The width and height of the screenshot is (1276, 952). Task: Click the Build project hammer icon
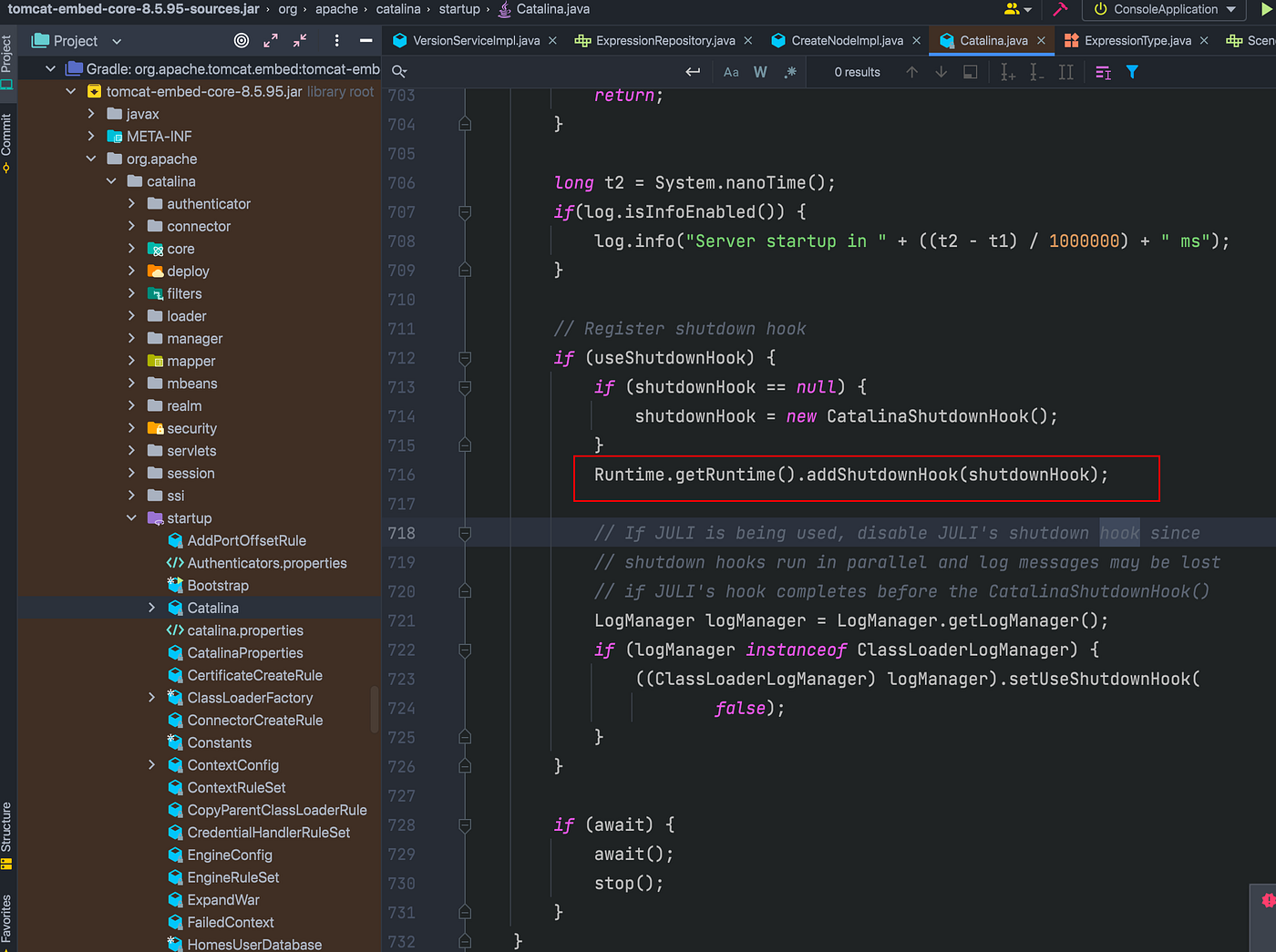coord(1060,9)
